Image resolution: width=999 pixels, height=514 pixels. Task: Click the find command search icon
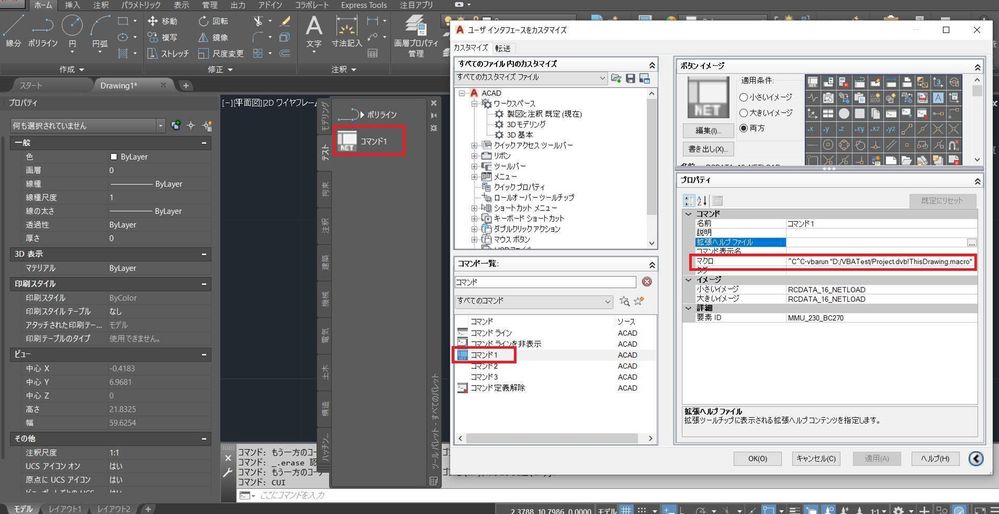(x=625, y=301)
